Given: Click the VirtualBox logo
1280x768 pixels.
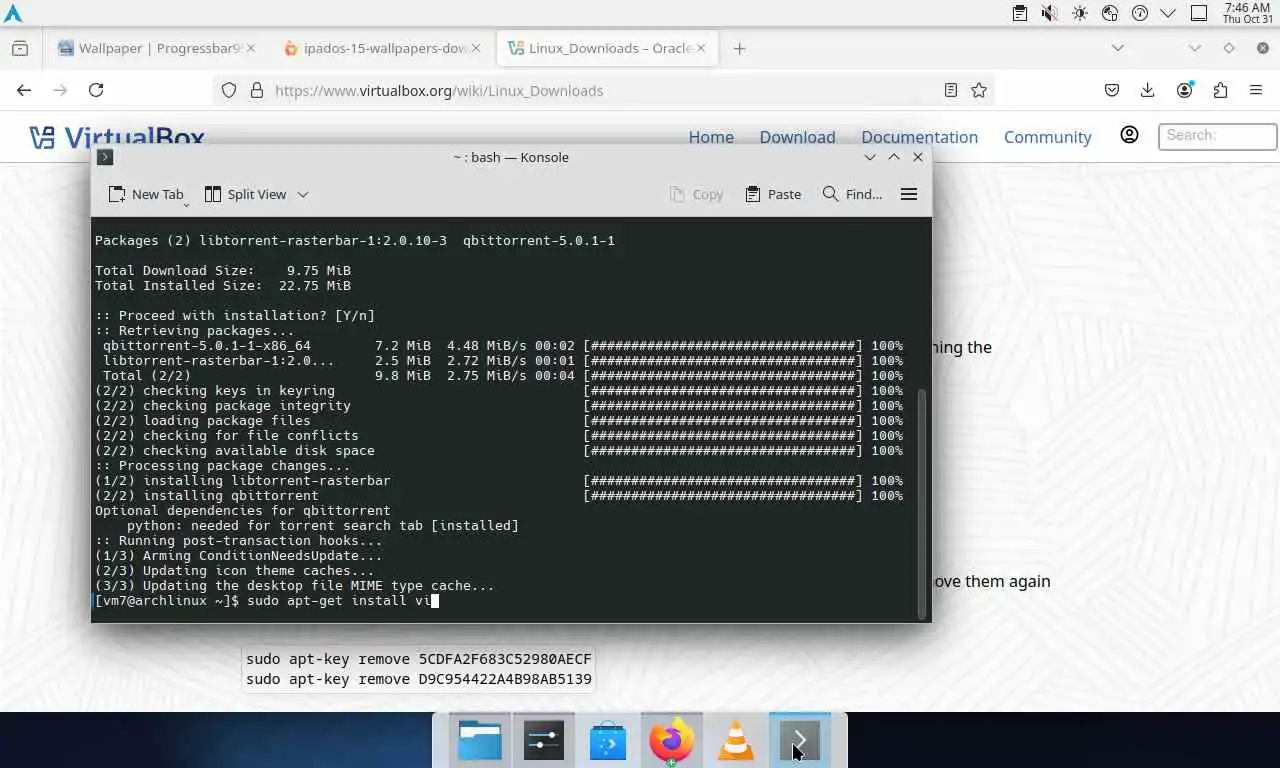Looking at the screenshot, I should tap(116, 138).
